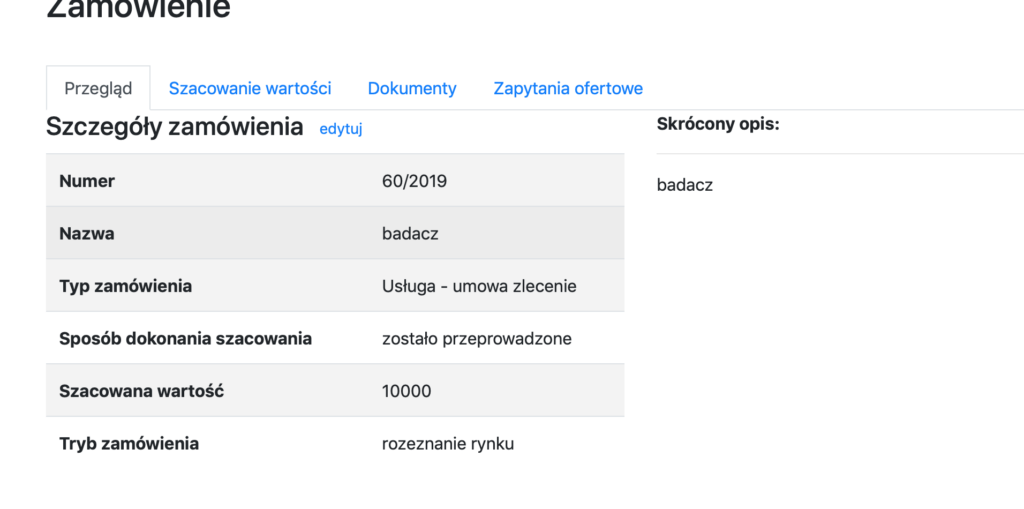The height and width of the screenshot is (509, 1024).
Task: Click the Usługa - umowa zlecenie value
Action: [479, 286]
